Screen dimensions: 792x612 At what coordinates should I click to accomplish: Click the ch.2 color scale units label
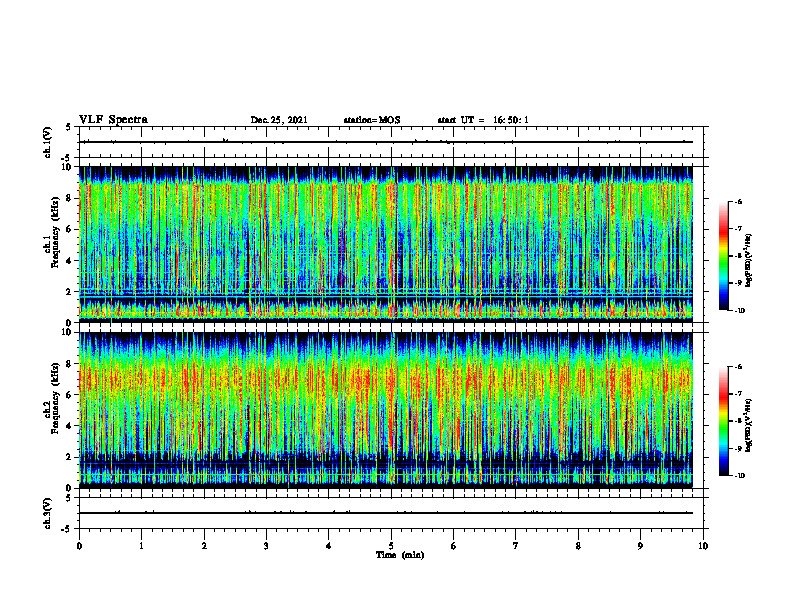point(749,426)
